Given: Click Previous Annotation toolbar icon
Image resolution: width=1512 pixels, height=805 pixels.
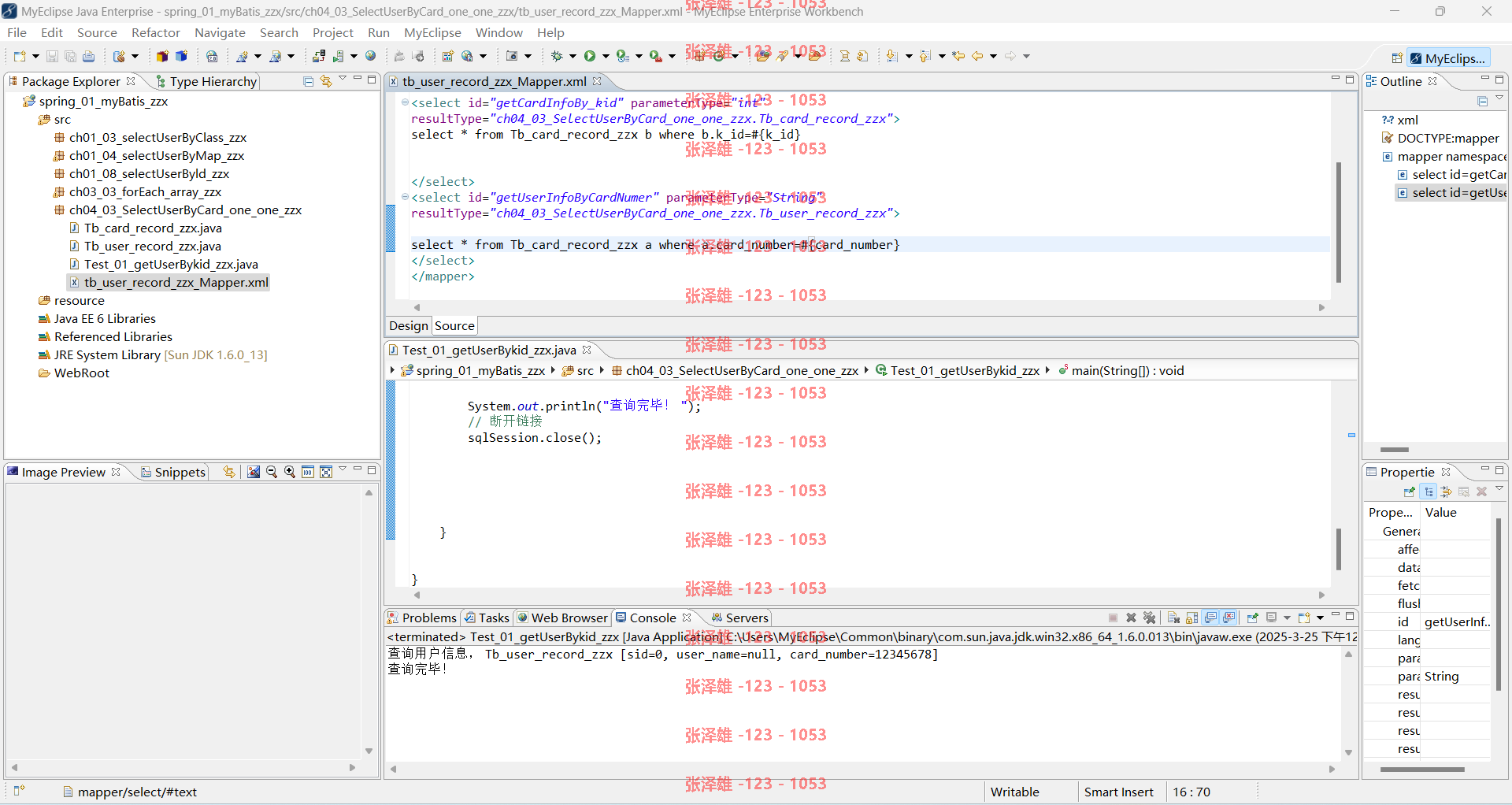Looking at the screenshot, I should coord(925,56).
